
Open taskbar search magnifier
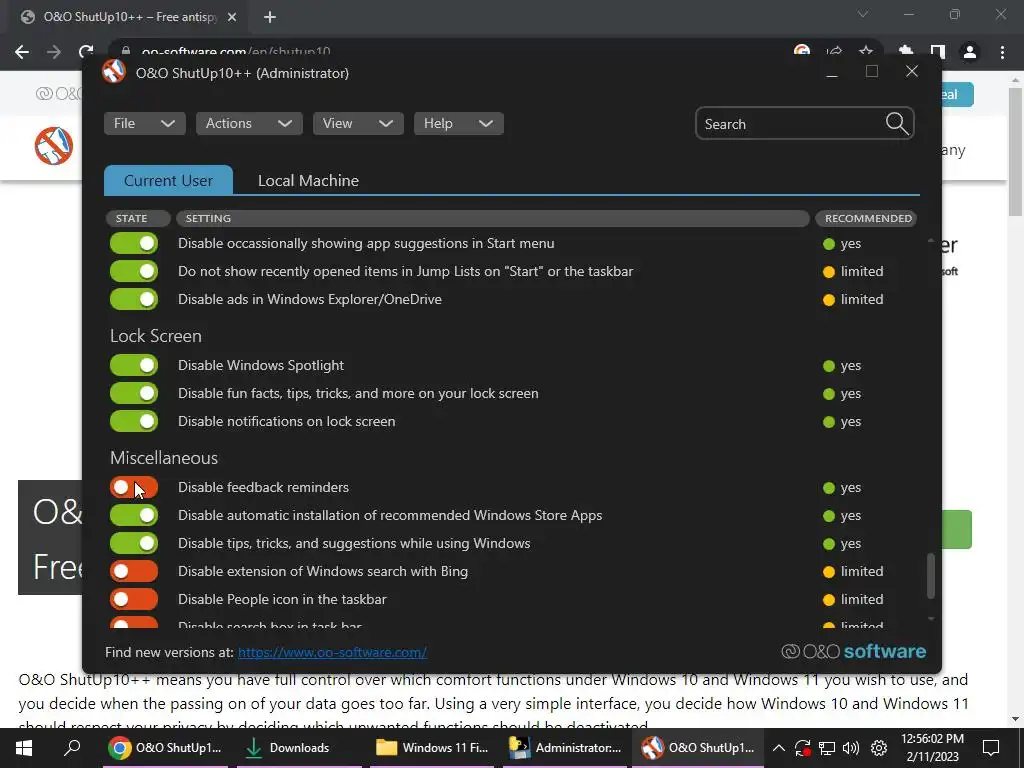72,748
